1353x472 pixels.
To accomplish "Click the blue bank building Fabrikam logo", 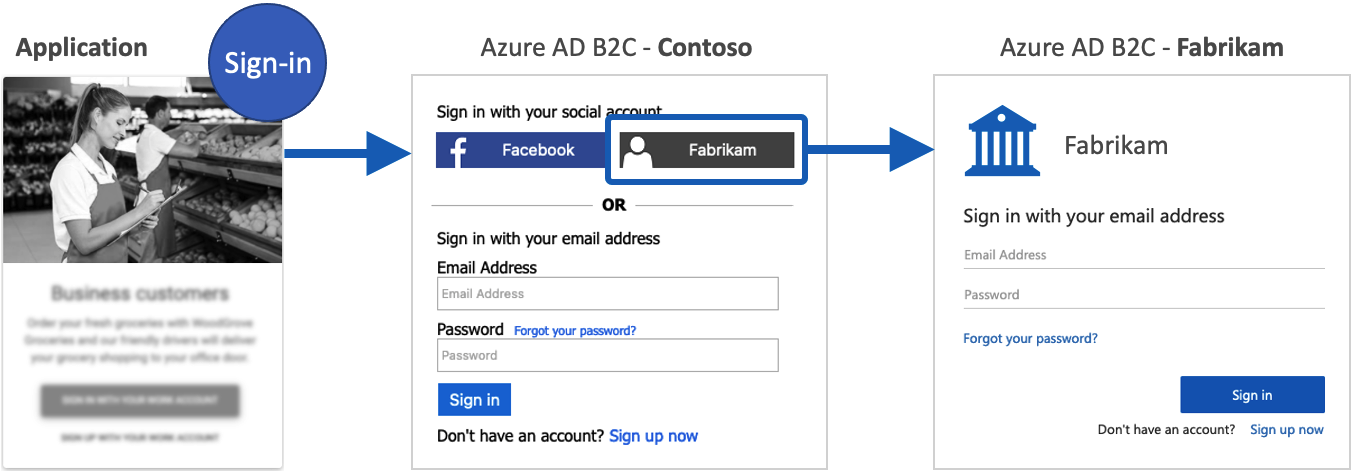I will click(x=1000, y=144).
